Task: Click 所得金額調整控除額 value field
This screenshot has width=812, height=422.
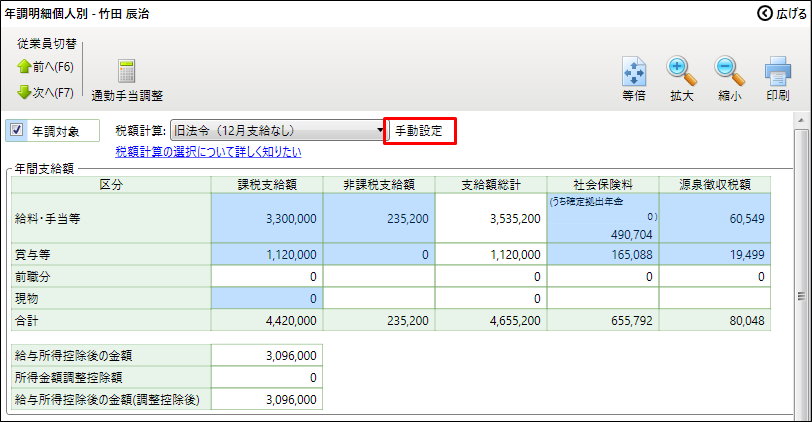Action: (267, 377)
